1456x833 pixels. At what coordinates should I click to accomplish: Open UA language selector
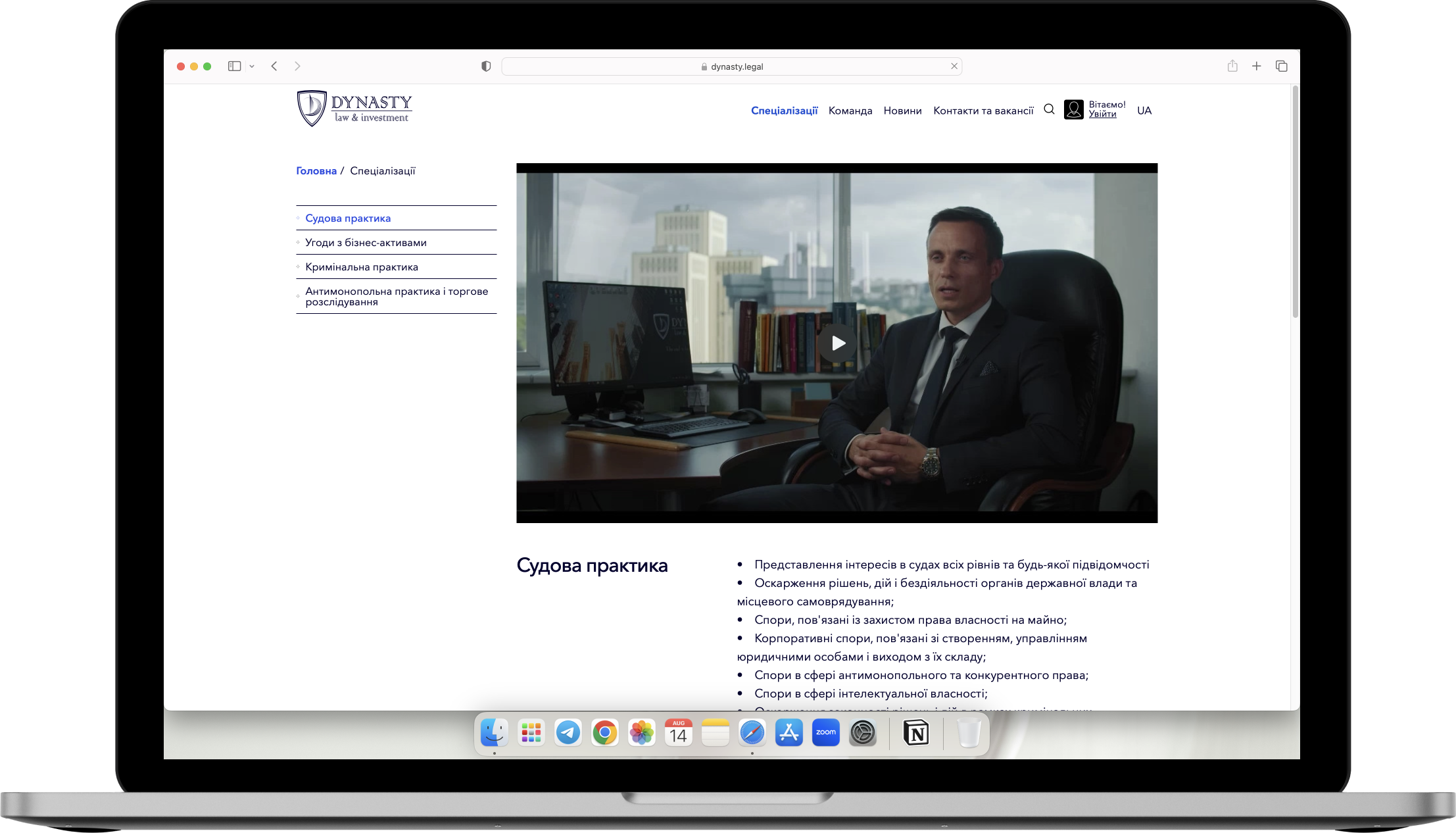click(1144, 111)
